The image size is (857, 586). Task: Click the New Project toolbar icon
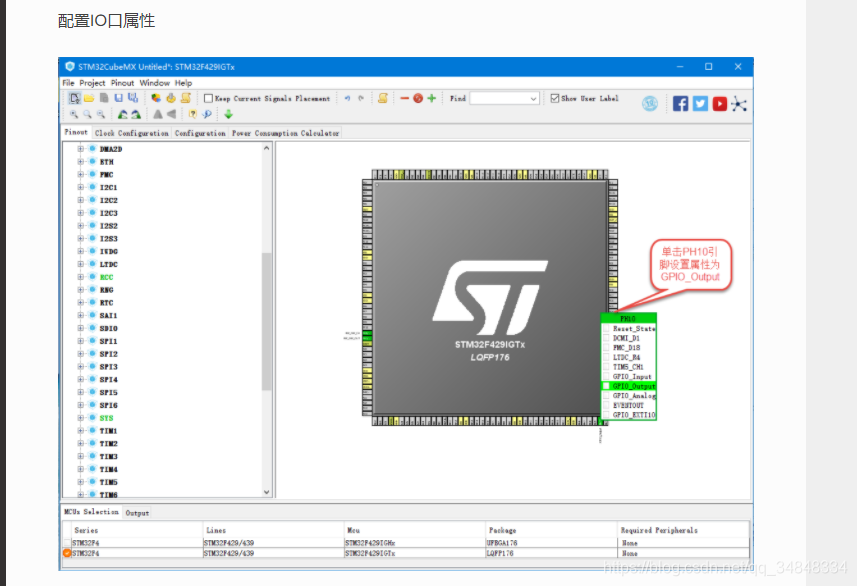[75, 98]
